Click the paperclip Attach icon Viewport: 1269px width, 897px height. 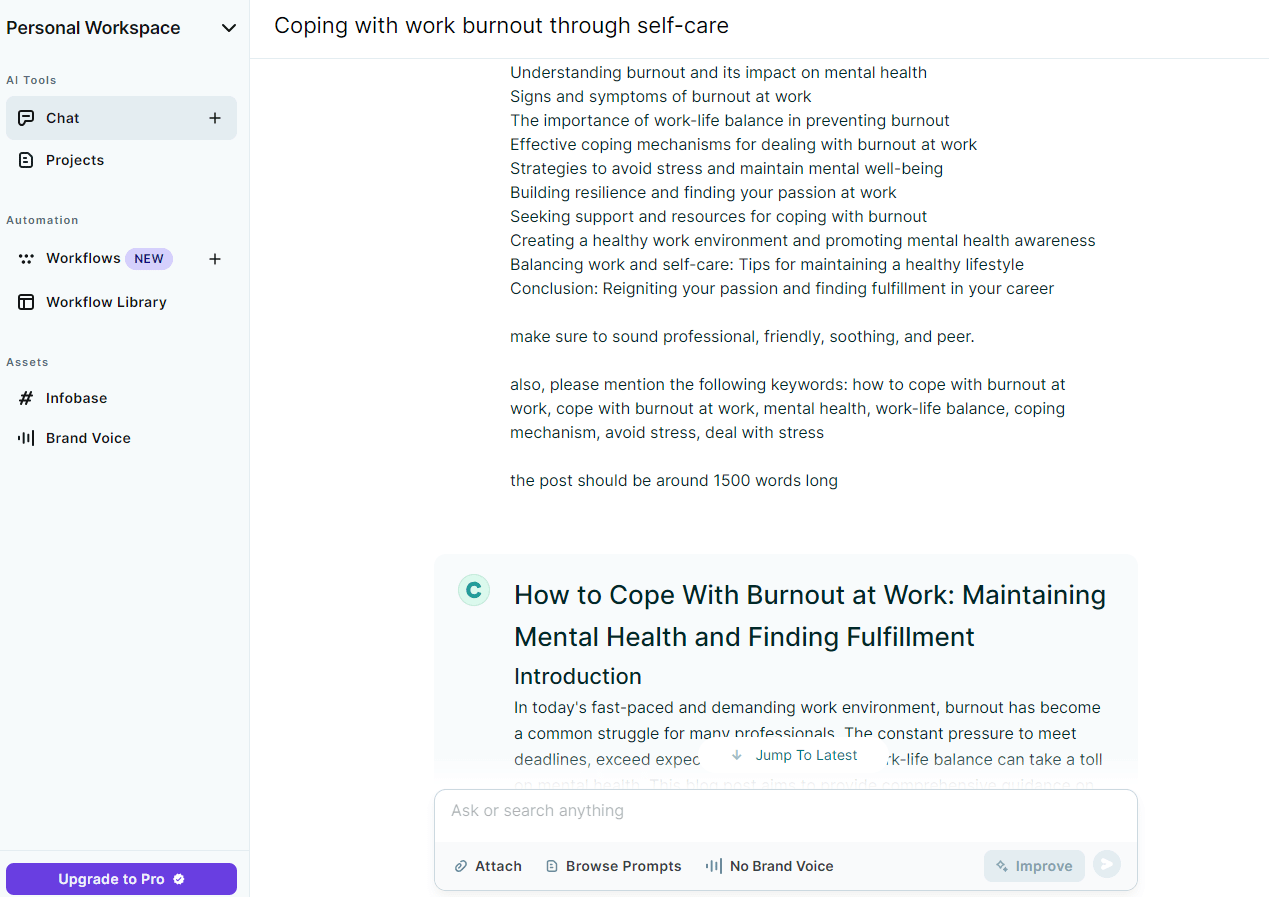(461, 866)
